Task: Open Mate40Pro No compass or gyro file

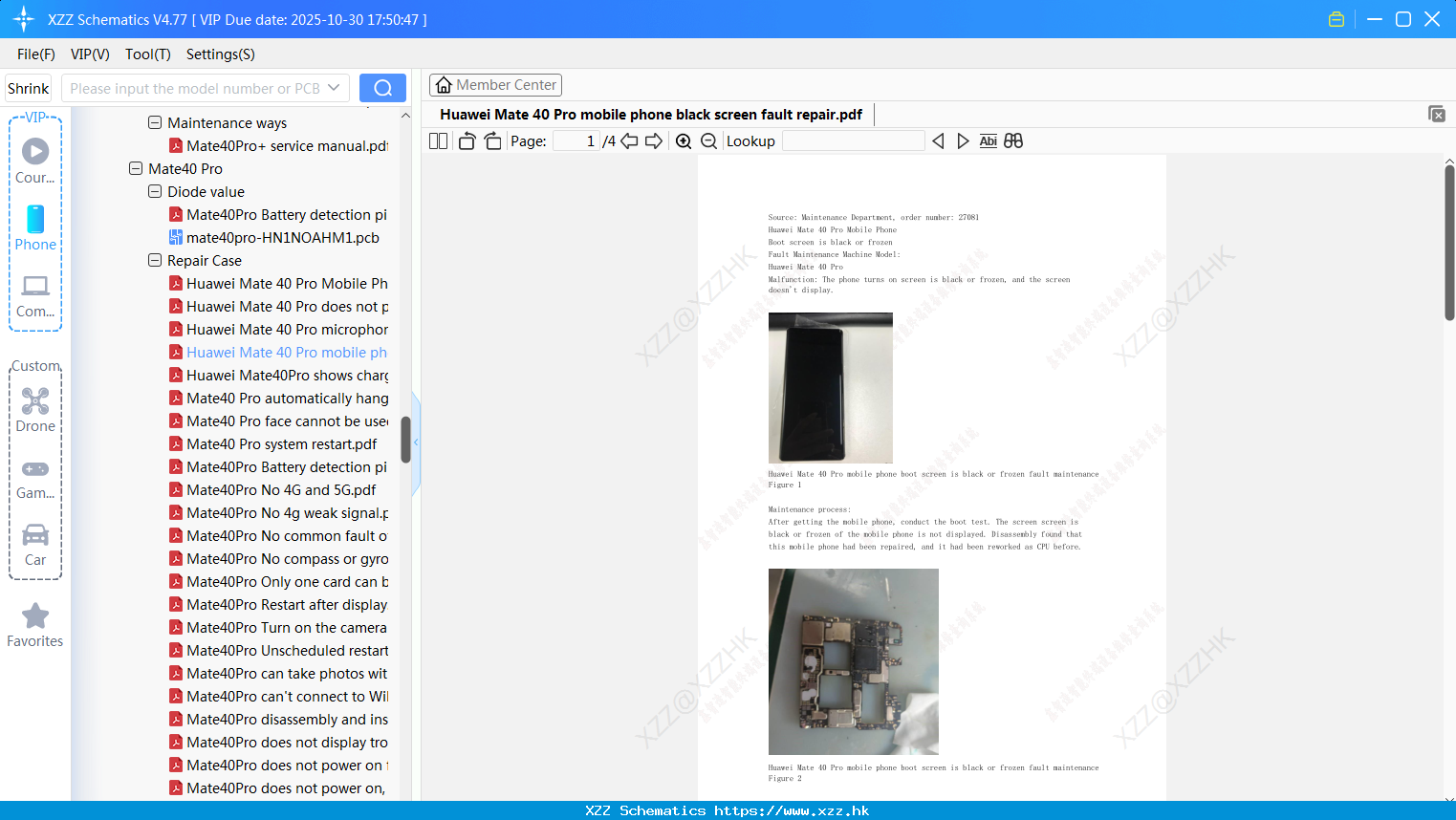Action: 278,558
